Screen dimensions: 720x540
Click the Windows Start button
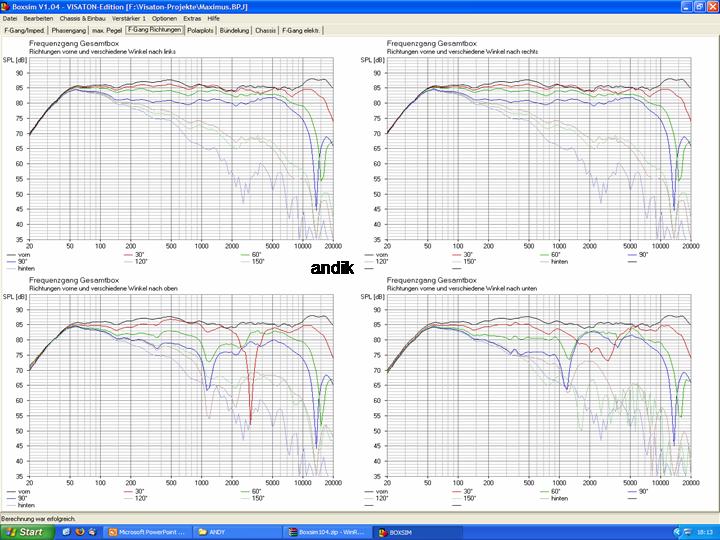point(24,532)
